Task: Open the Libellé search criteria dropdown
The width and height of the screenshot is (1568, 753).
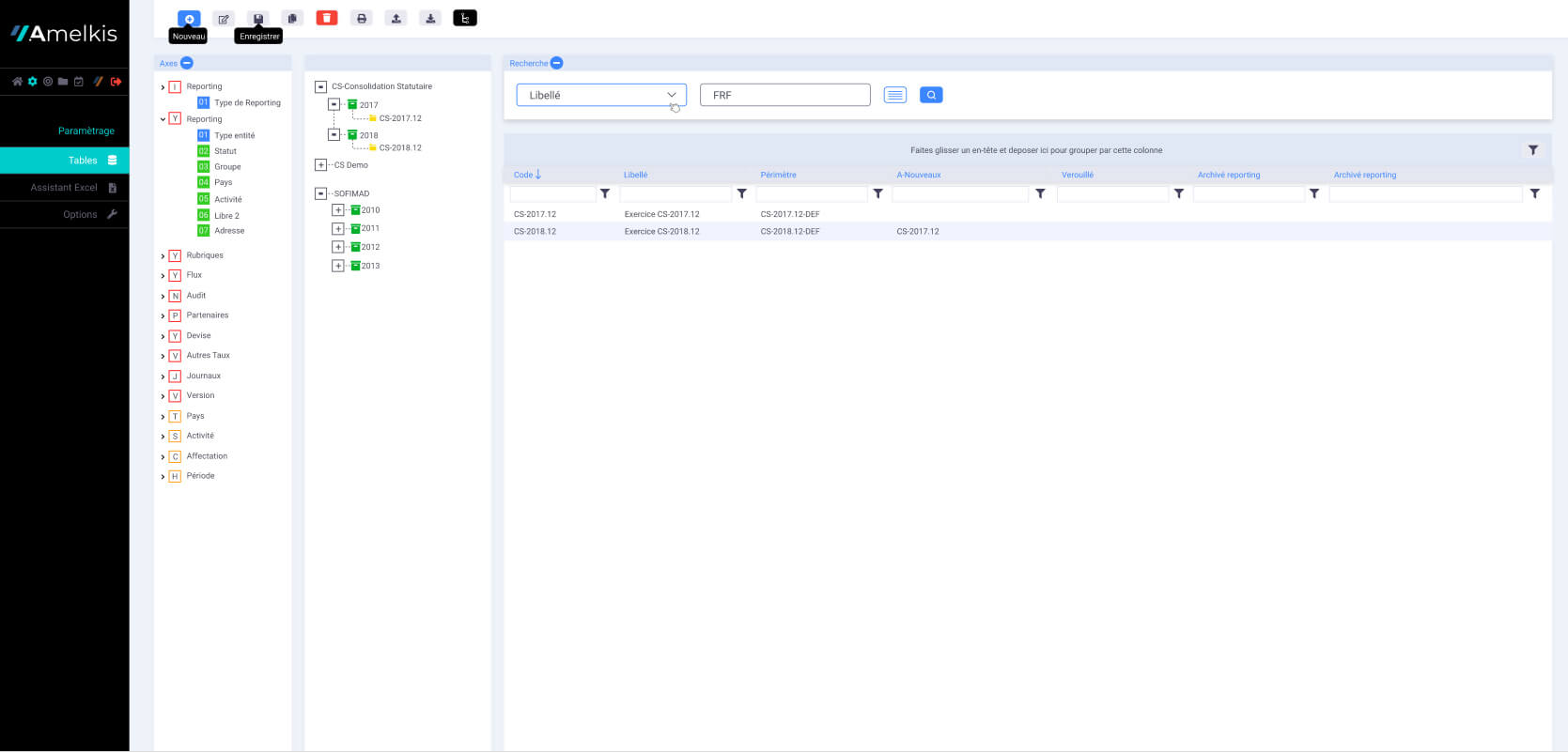Action: tap(601, 95)
